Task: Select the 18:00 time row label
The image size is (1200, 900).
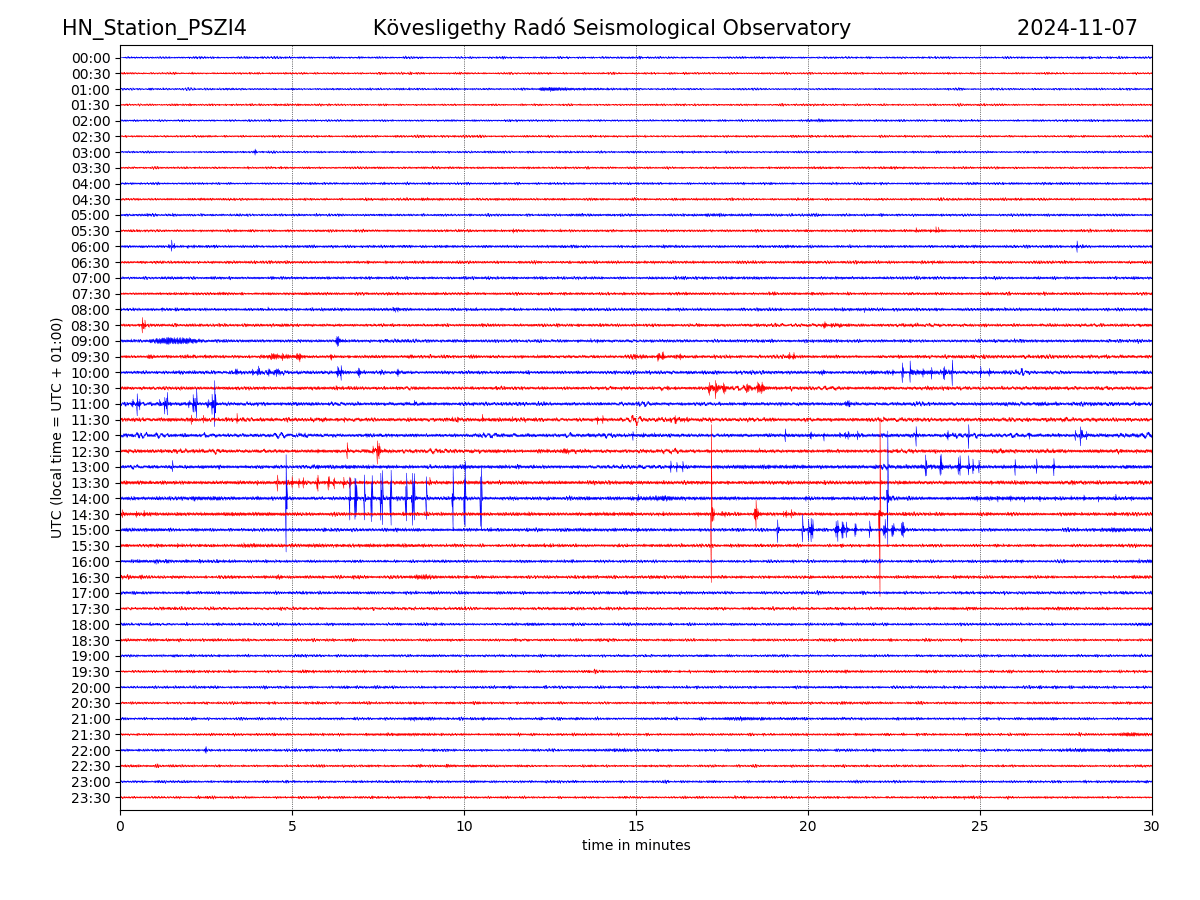Action: [x=91, y=625]
